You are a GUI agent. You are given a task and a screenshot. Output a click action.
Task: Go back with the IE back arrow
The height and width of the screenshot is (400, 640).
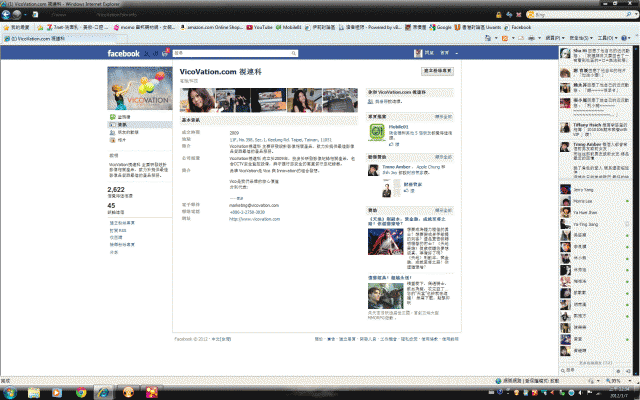6,15
